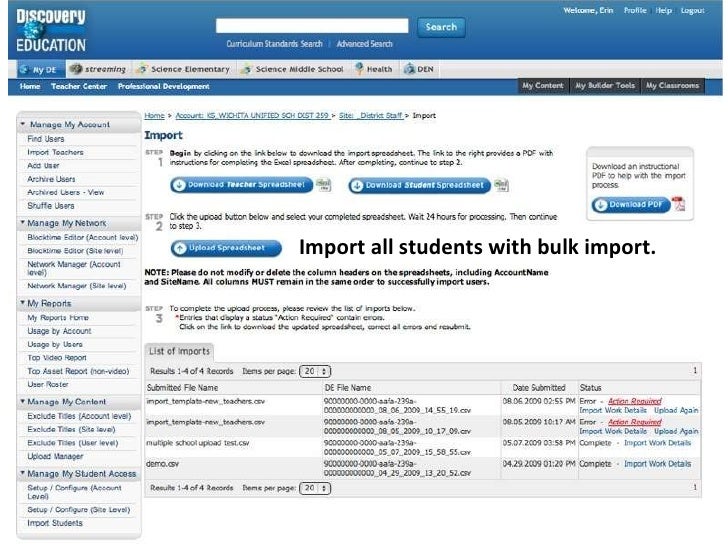Open Usage by Account link
Viewport: 728px width, 546px height.
[59, 331]
